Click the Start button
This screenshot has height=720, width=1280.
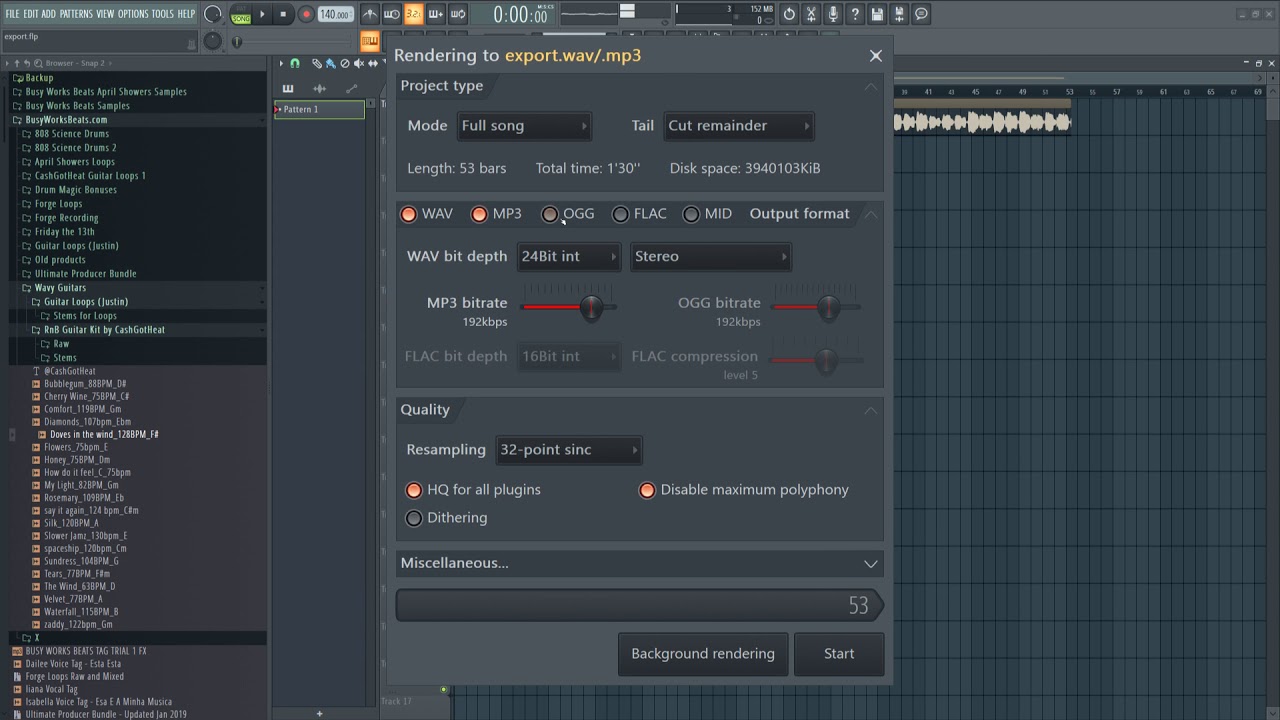coord(839,654)
